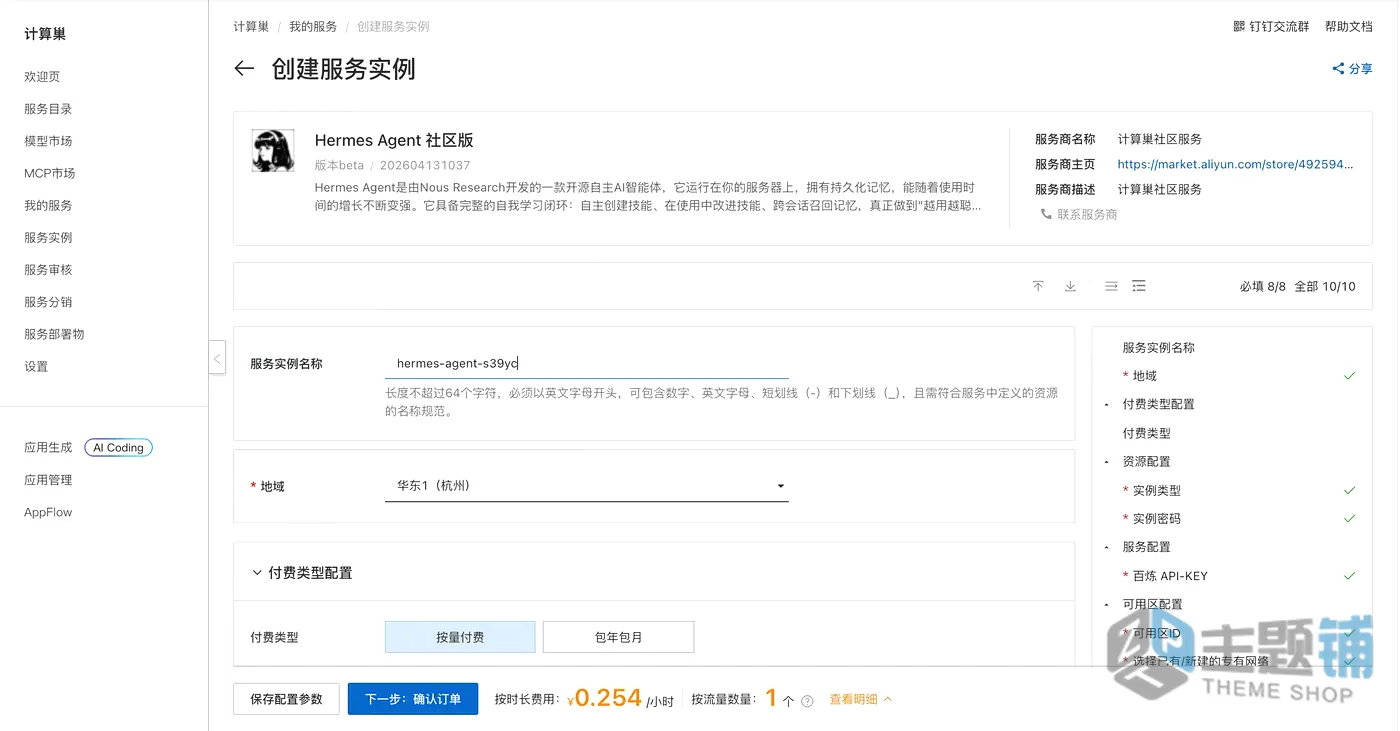This screenshot has width=1400, height=731.
Task: Open 服务审核 in the sidebar
Action: [48, 269]
